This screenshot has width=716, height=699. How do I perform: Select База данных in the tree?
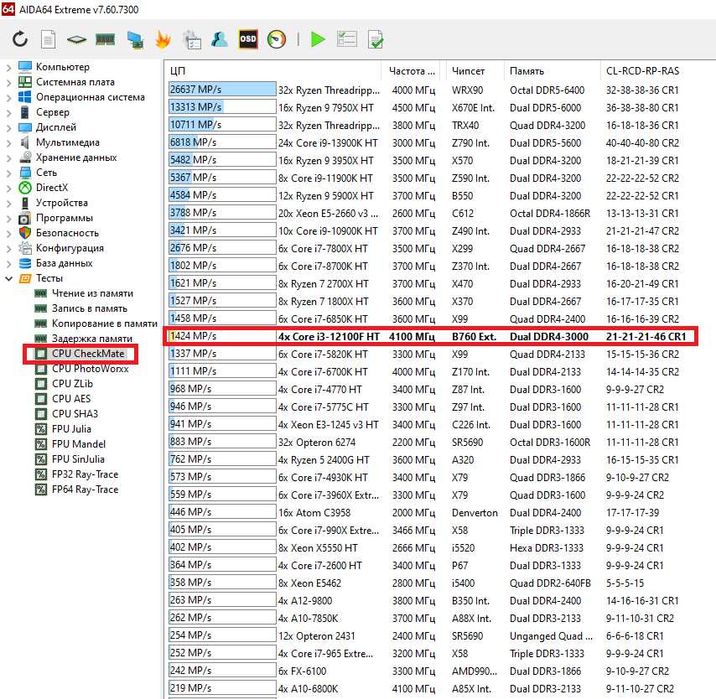coord(64,263)
